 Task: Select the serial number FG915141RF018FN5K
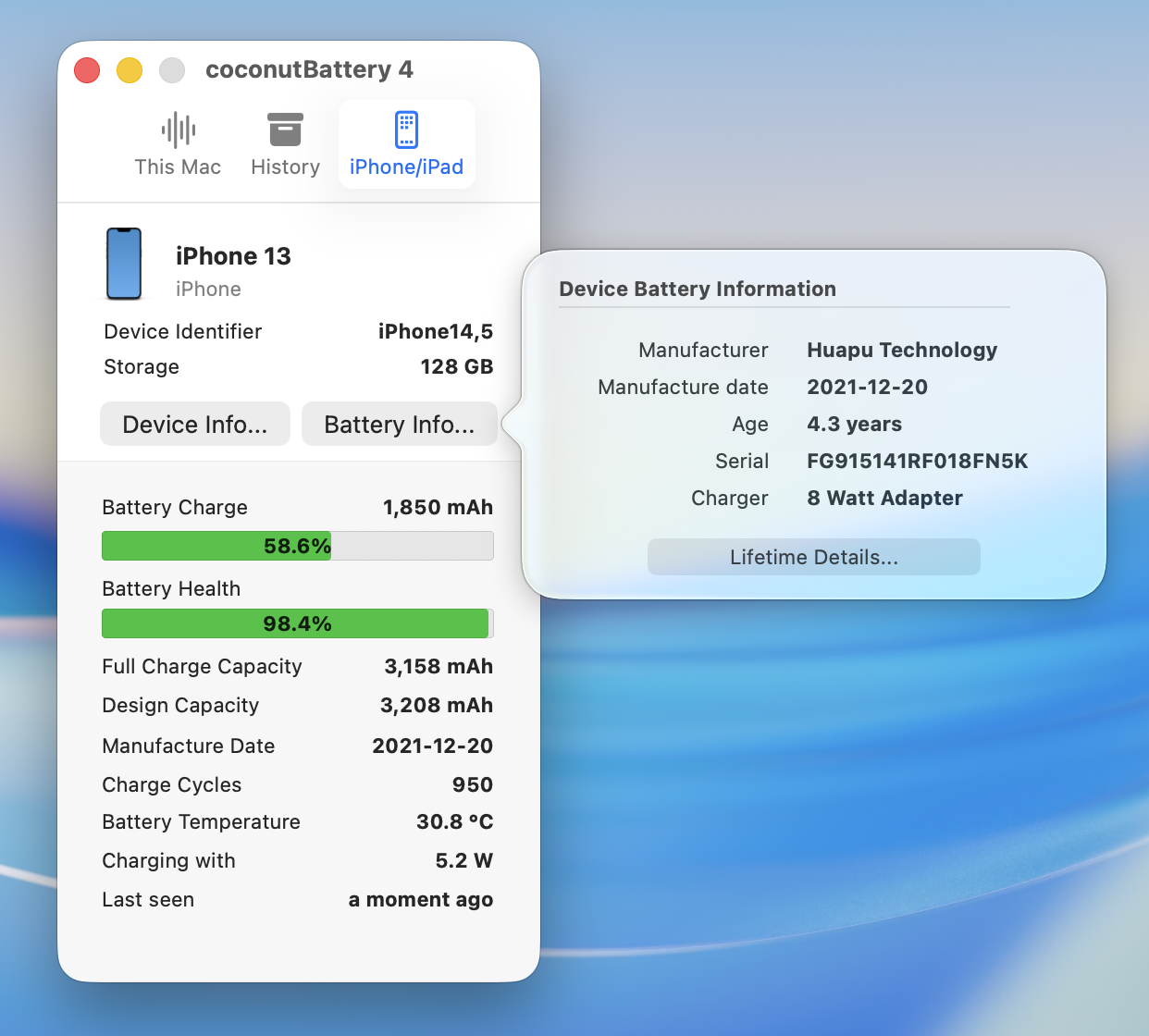(918, 461)
